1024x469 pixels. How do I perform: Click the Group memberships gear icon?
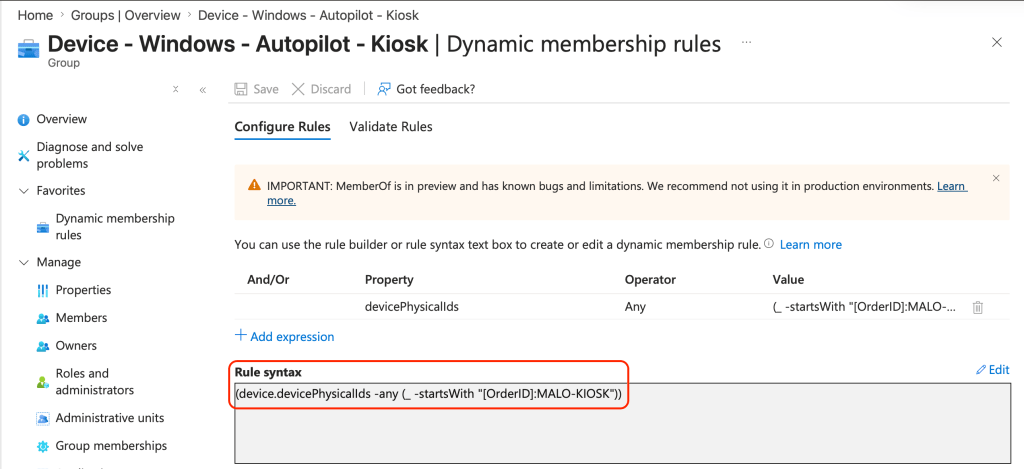(43, 446)
